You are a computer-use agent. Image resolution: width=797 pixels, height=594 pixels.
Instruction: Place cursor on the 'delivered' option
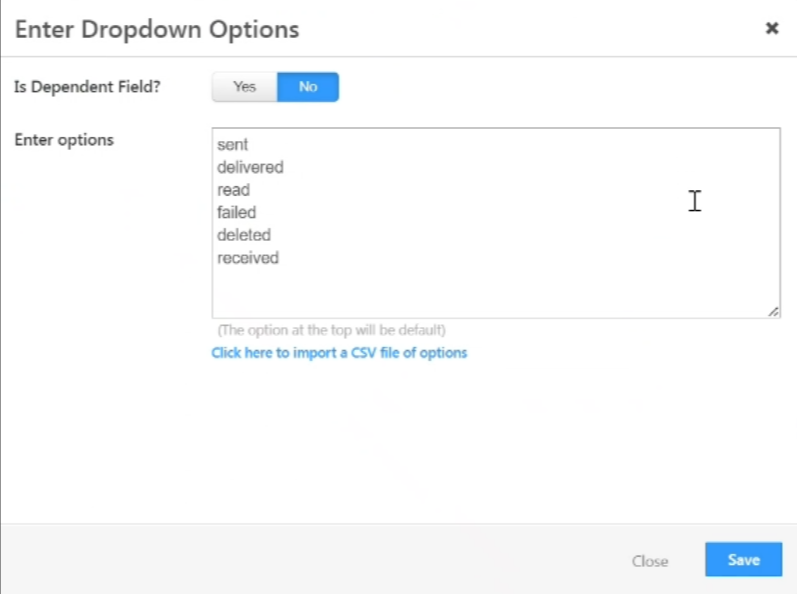point(250,167)
